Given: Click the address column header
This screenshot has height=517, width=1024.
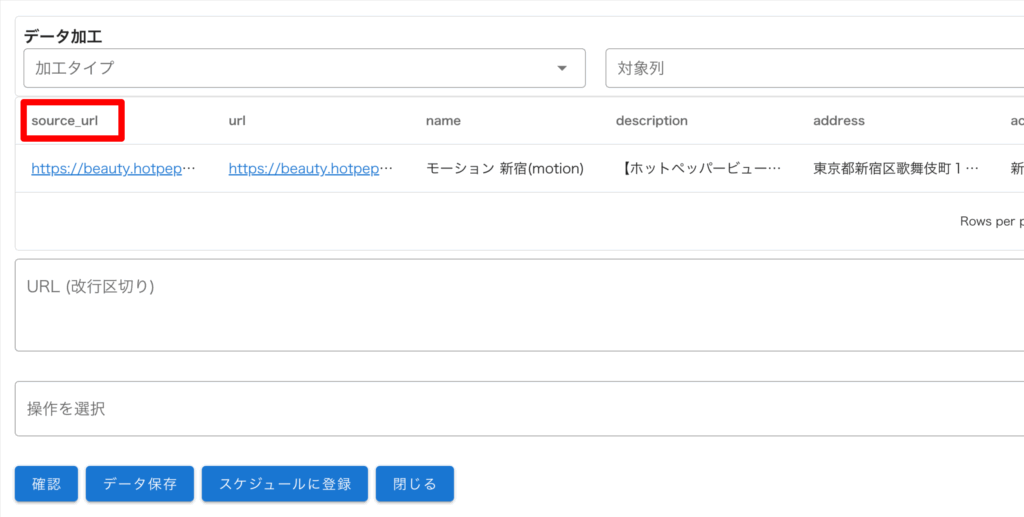Looking at the screenshot, I should click(x=838, y=121).
